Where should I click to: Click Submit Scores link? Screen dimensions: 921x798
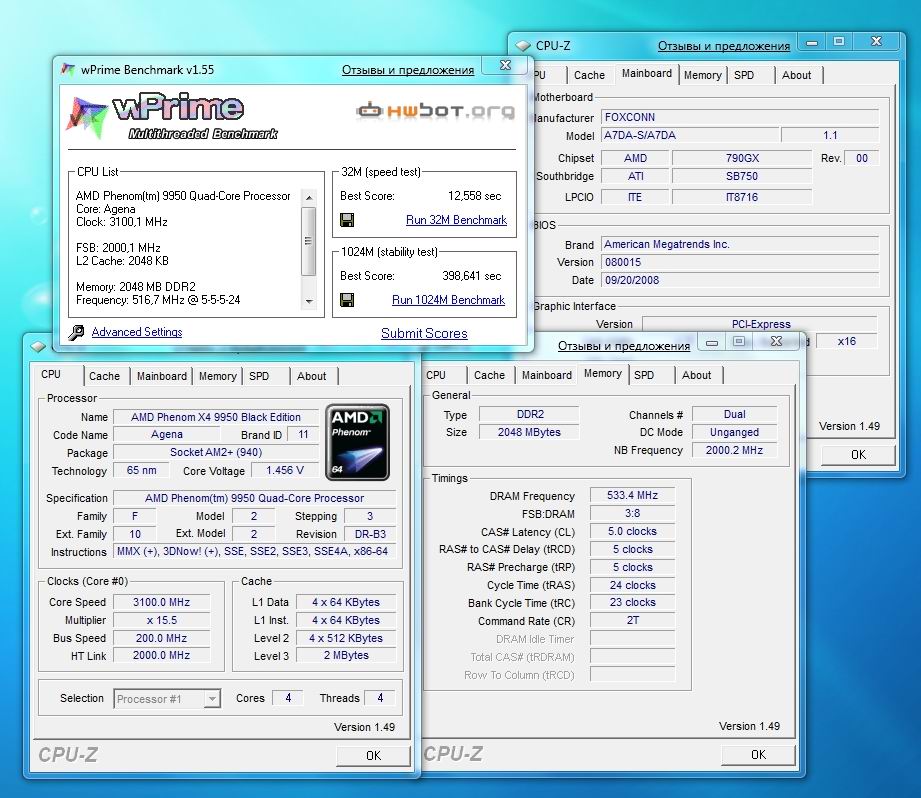pyautogui.click(x=424, y=334)
